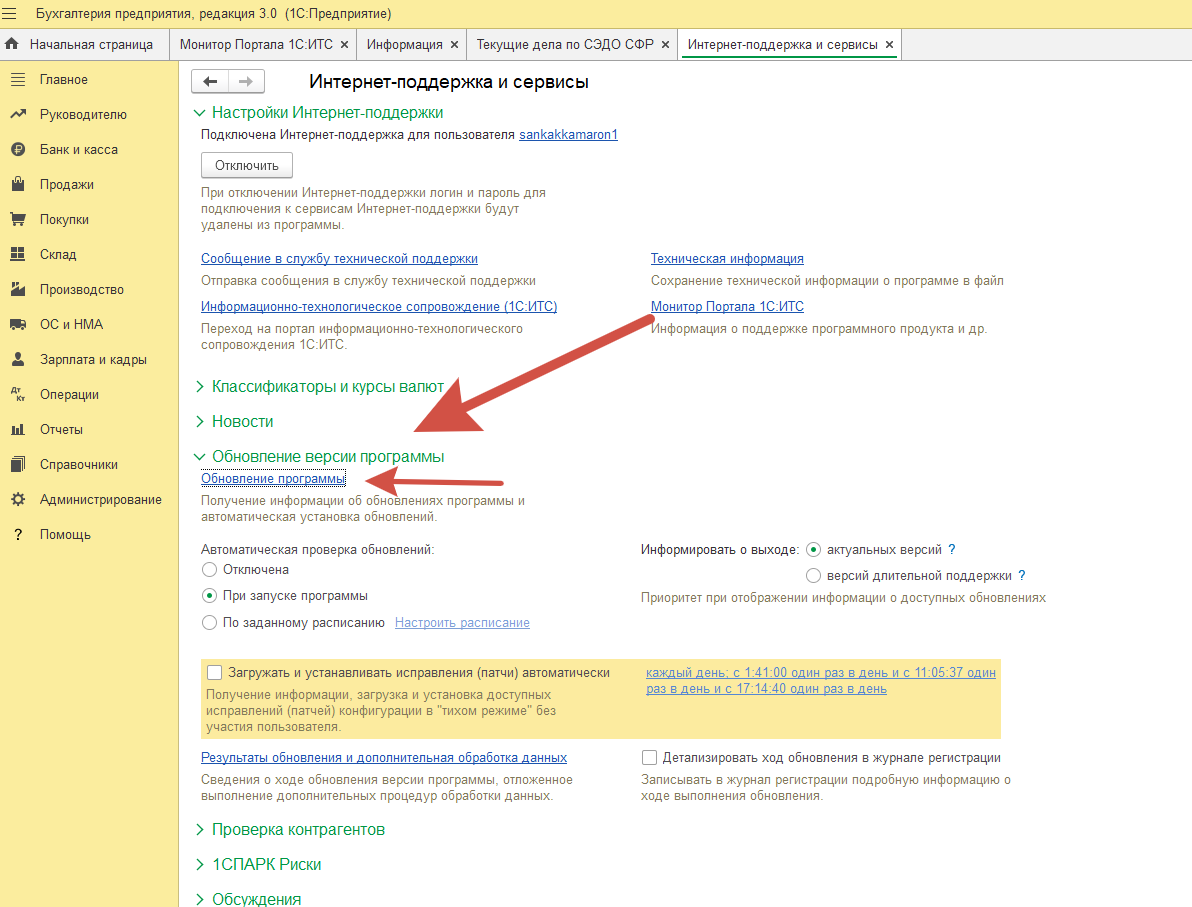Click the Отключить button
The height and width of the screenshot is (907, 1192).
tap(247, 165)
